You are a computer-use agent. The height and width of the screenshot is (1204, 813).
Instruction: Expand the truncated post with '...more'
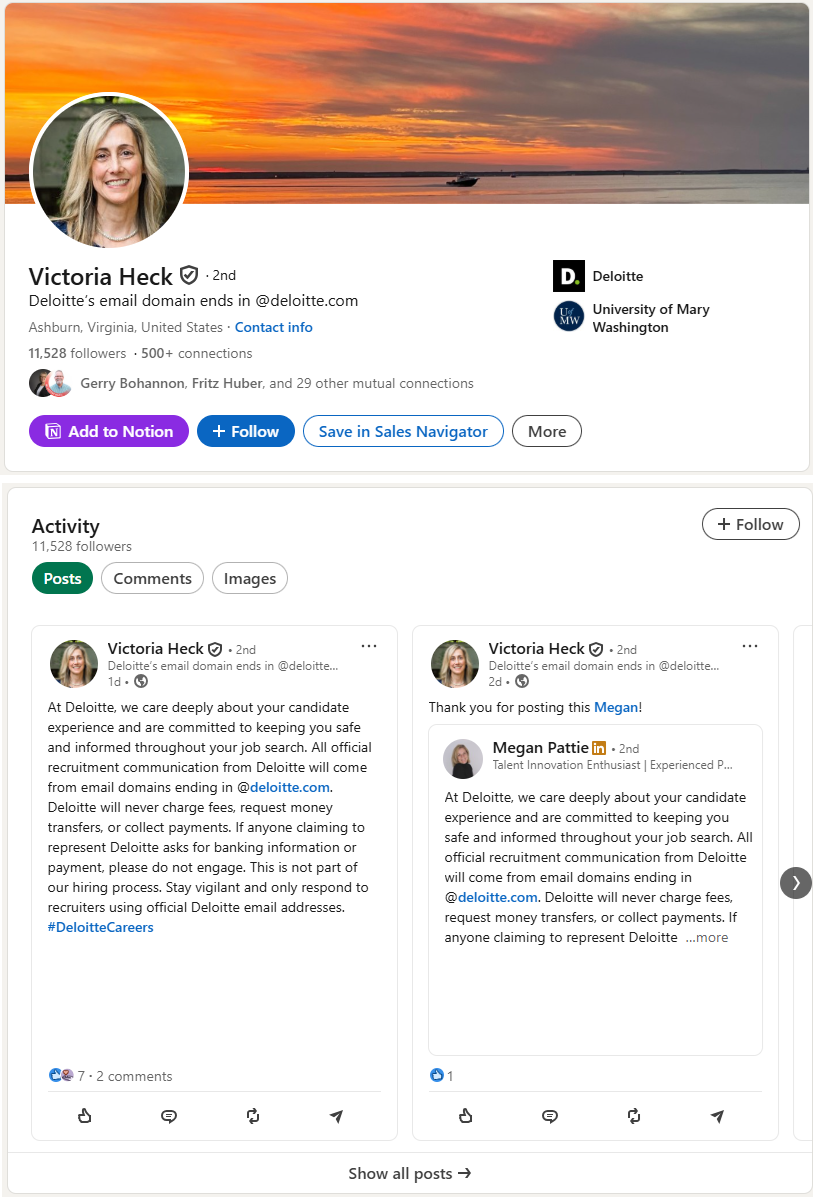tap(707, 938)
